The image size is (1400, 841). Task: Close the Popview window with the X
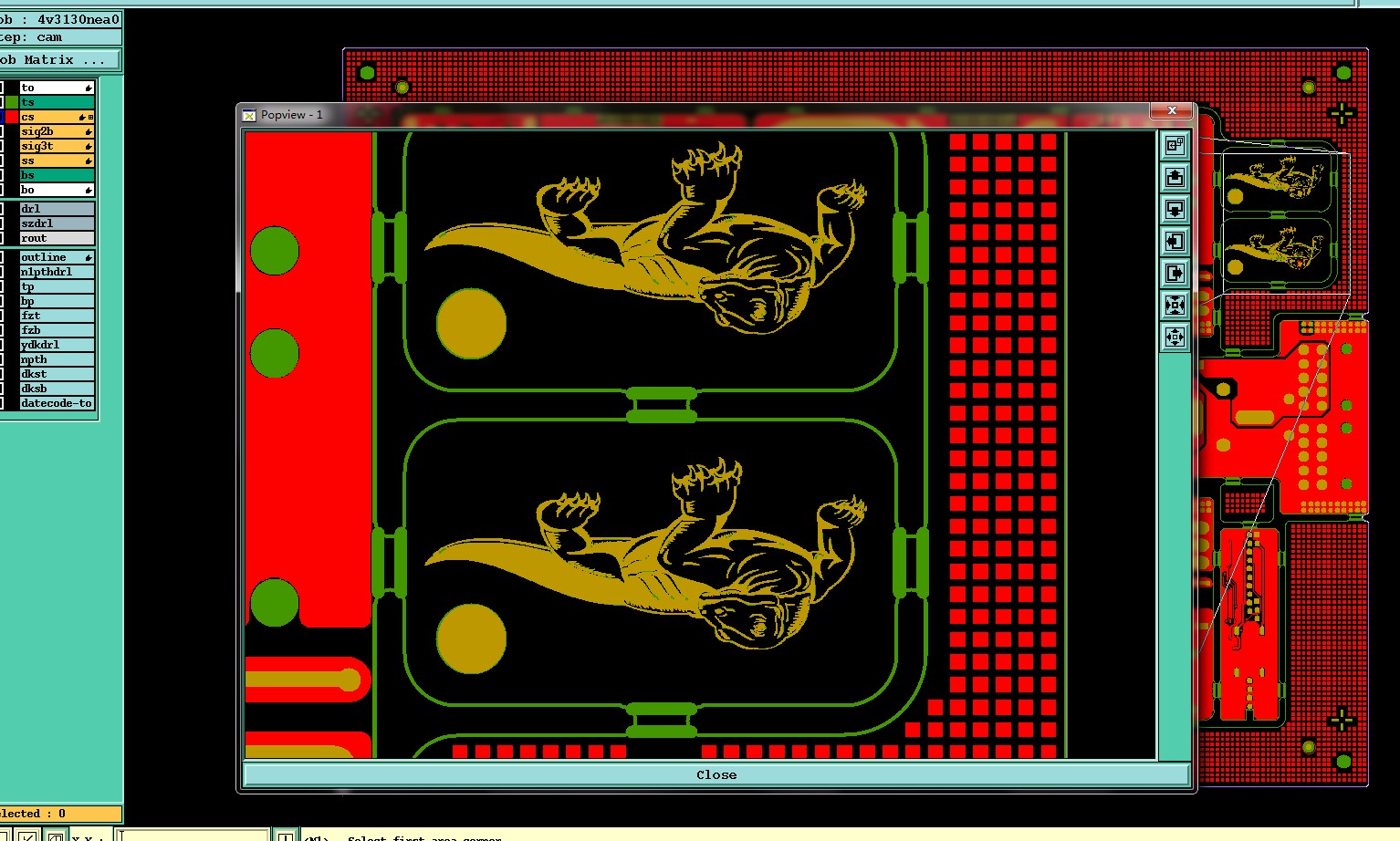coord(1171,110)
